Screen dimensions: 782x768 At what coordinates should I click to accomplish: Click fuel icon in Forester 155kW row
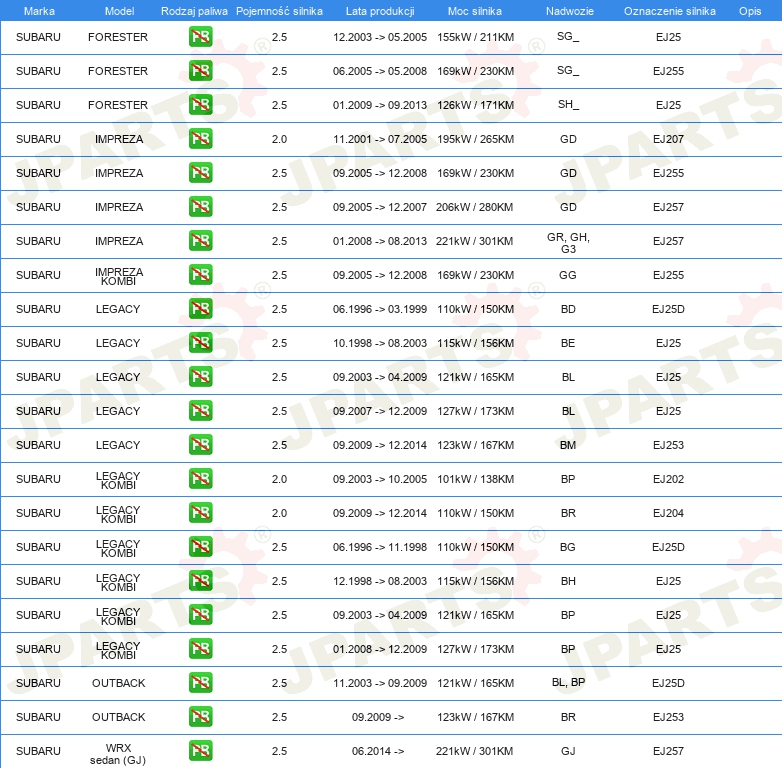click(x=200, y=37)
